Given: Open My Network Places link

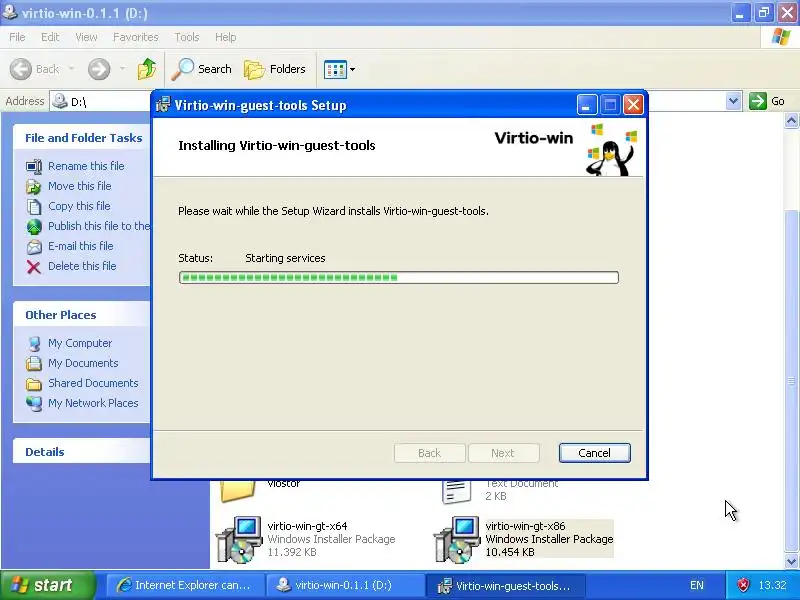Looking at the screenshot, I should [93, 403].
